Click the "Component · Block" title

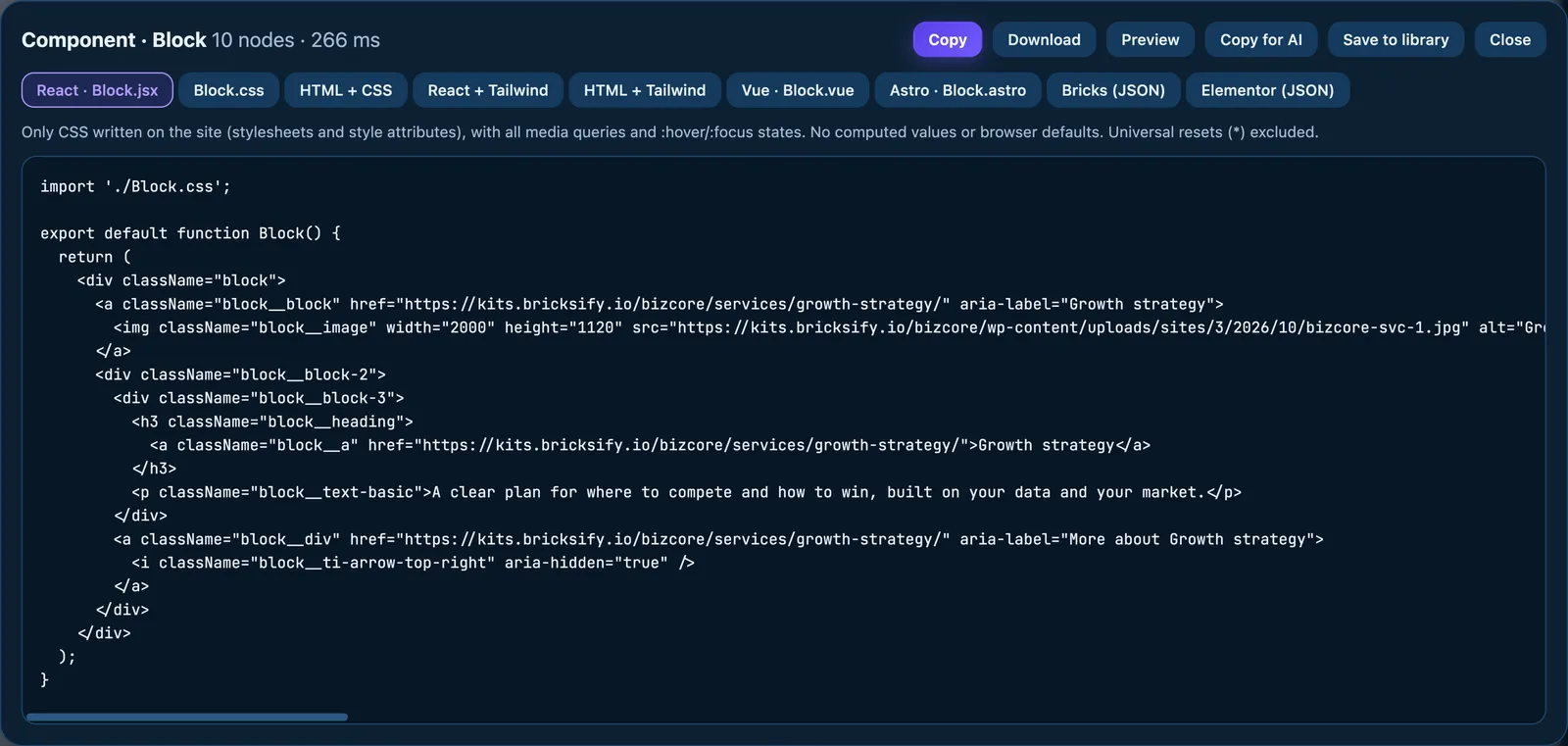(x=114, y=40)
